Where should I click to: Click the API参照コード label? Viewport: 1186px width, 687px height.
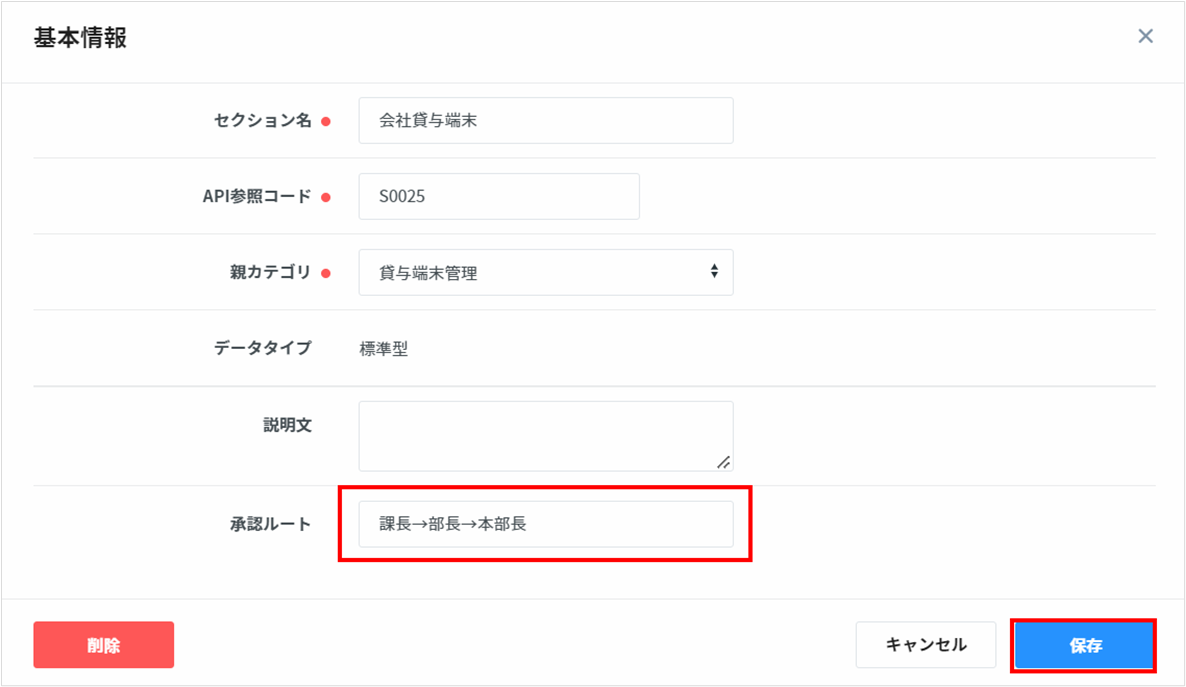coord(257,197)
